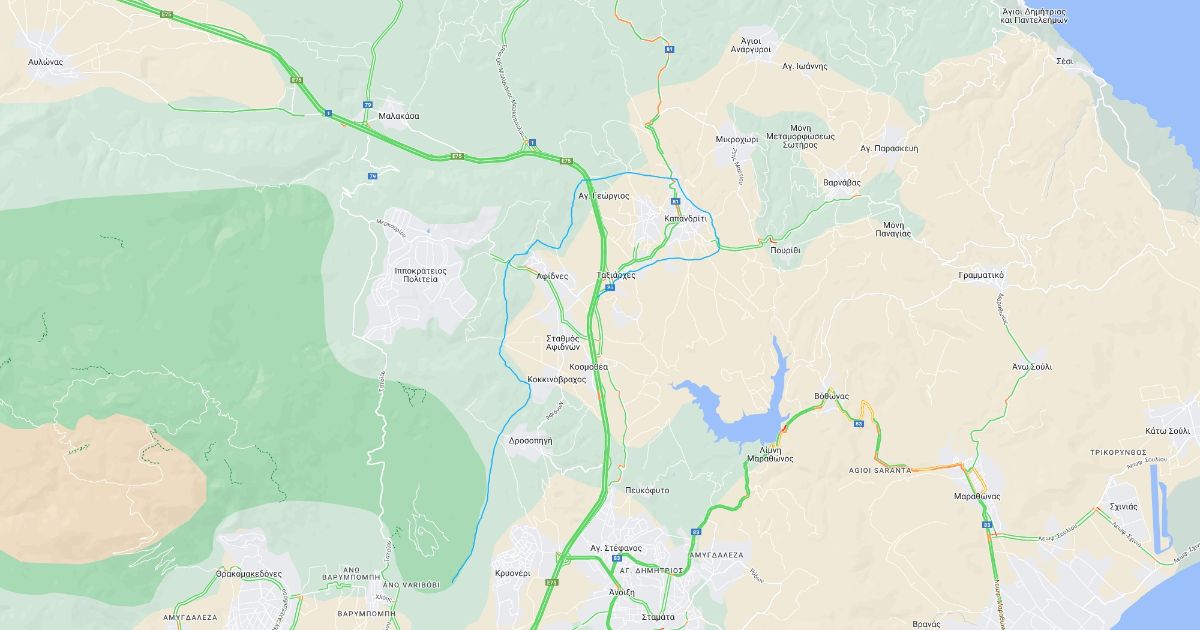Image resolution: width=1200 pixels, height=630 pixels.
Task: Select the Καπανδρίτι place label
Action: click(x=686, y=217)
